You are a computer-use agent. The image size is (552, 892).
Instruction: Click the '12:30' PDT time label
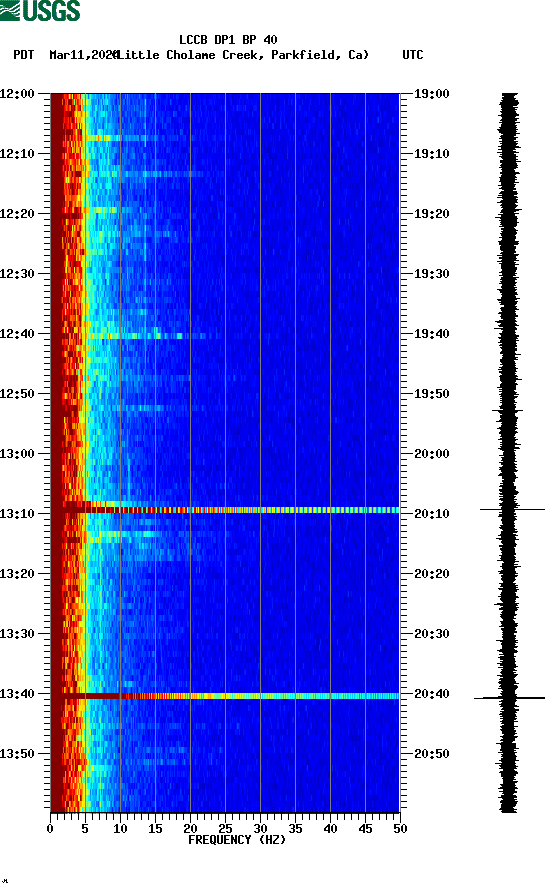pos(18,274)
